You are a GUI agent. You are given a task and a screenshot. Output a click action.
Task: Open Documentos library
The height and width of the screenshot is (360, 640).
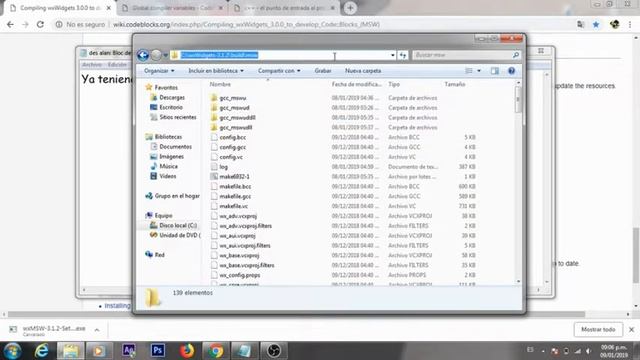click(x=176, y=147)
